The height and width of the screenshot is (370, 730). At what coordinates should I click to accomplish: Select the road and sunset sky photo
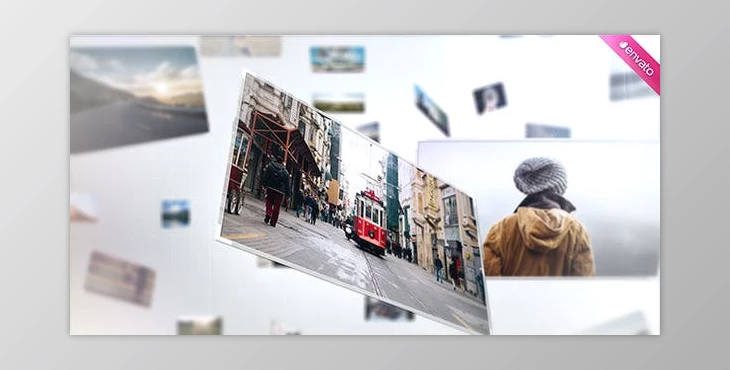point(139,99)
